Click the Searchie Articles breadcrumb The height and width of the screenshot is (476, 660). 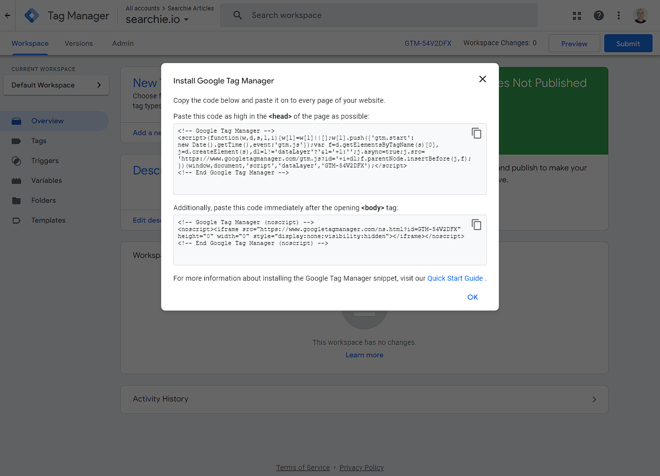191,8
